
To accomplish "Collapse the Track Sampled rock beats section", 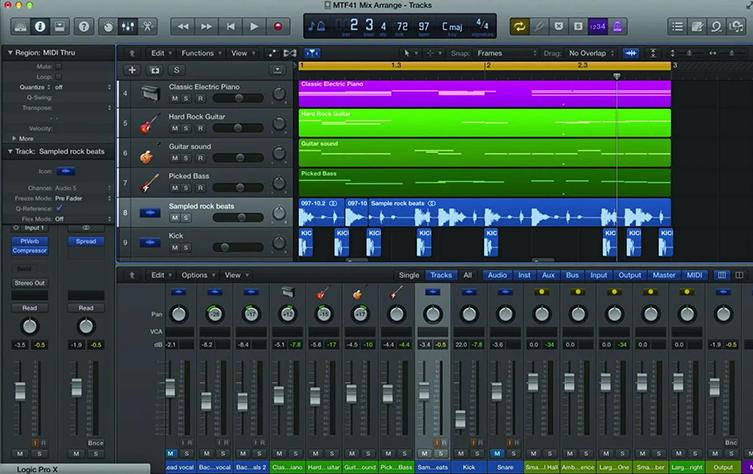I will [10, 151].
